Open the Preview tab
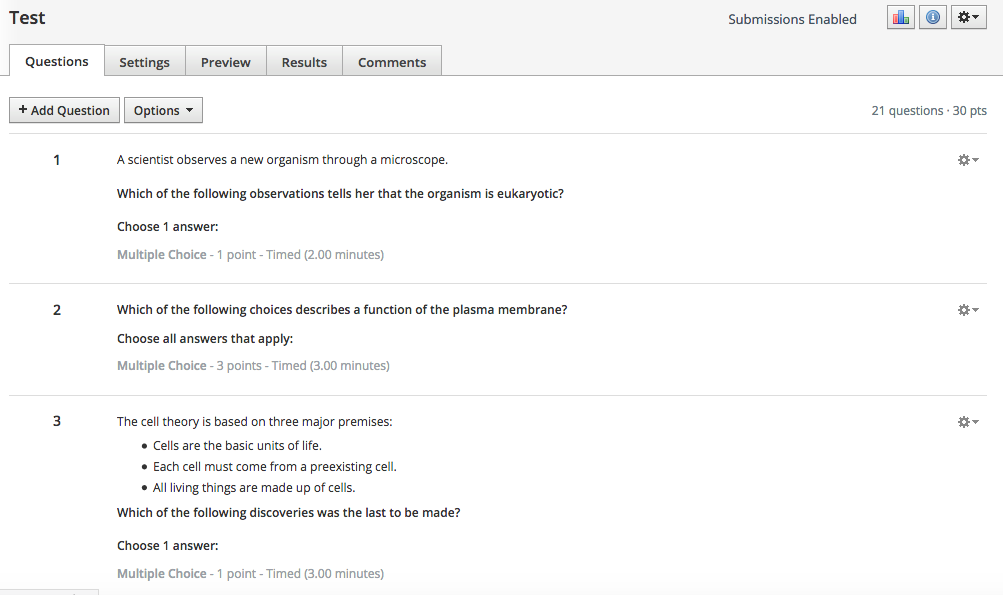 [x=226, y=62]
